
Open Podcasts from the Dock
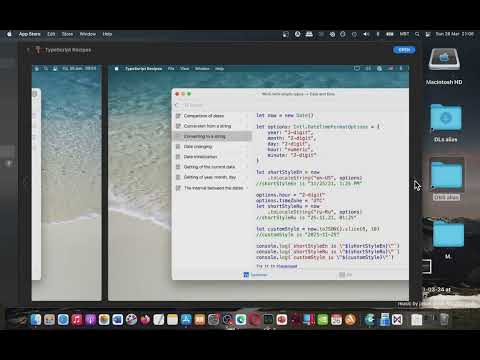pos(90,320)
